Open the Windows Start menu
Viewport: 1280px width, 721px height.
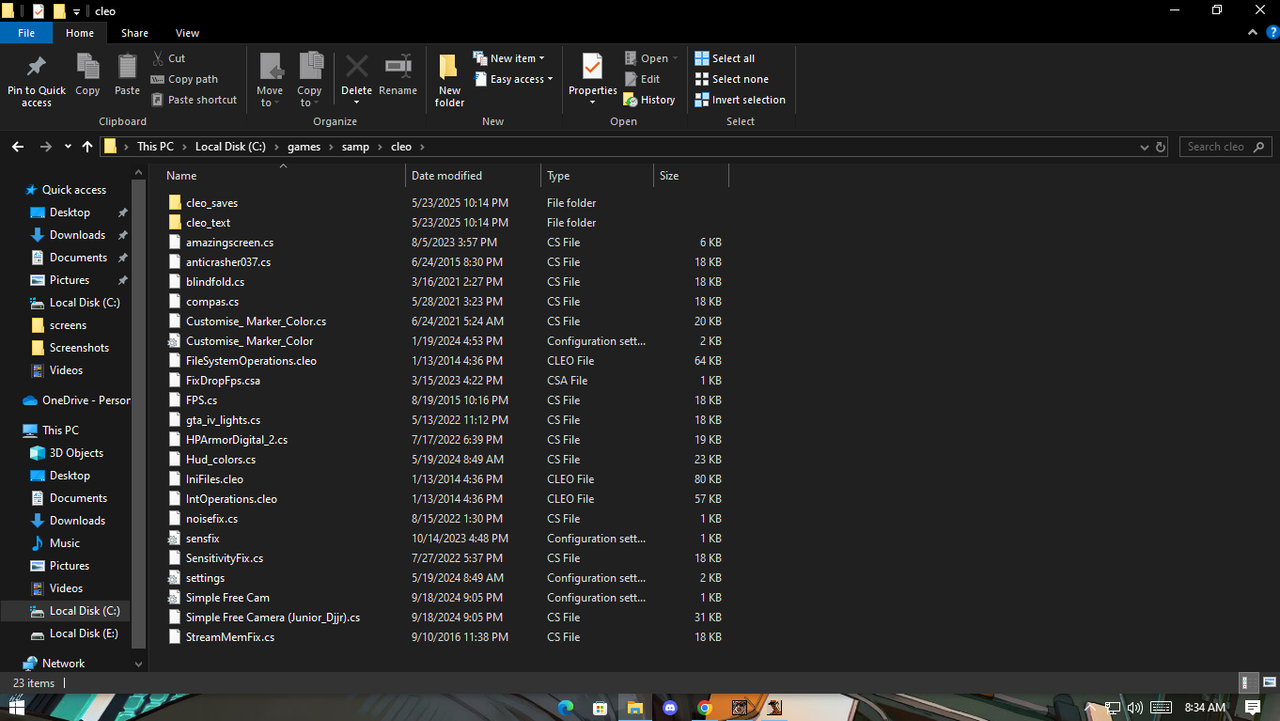point(16,708)
